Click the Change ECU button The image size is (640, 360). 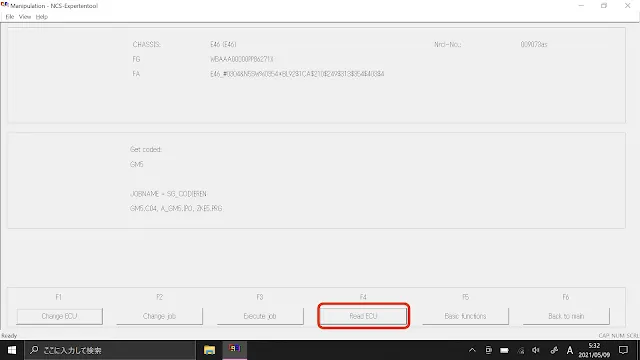pyautogui.click(x=60, y=316)
